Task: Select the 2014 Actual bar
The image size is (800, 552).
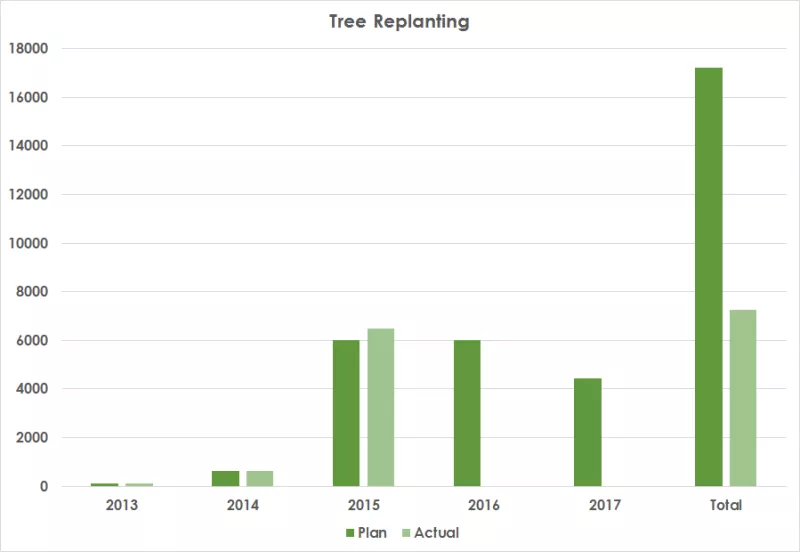Action: coord(259,478)
